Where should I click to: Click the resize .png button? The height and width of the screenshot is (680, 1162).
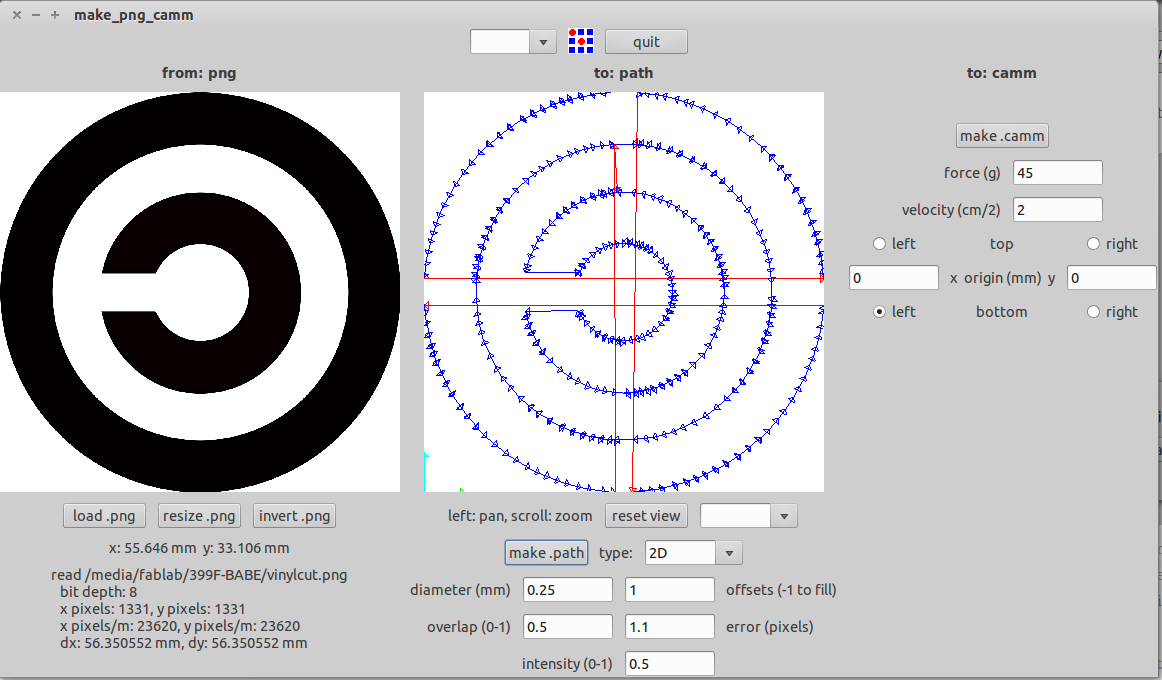[x=199, y=516]
